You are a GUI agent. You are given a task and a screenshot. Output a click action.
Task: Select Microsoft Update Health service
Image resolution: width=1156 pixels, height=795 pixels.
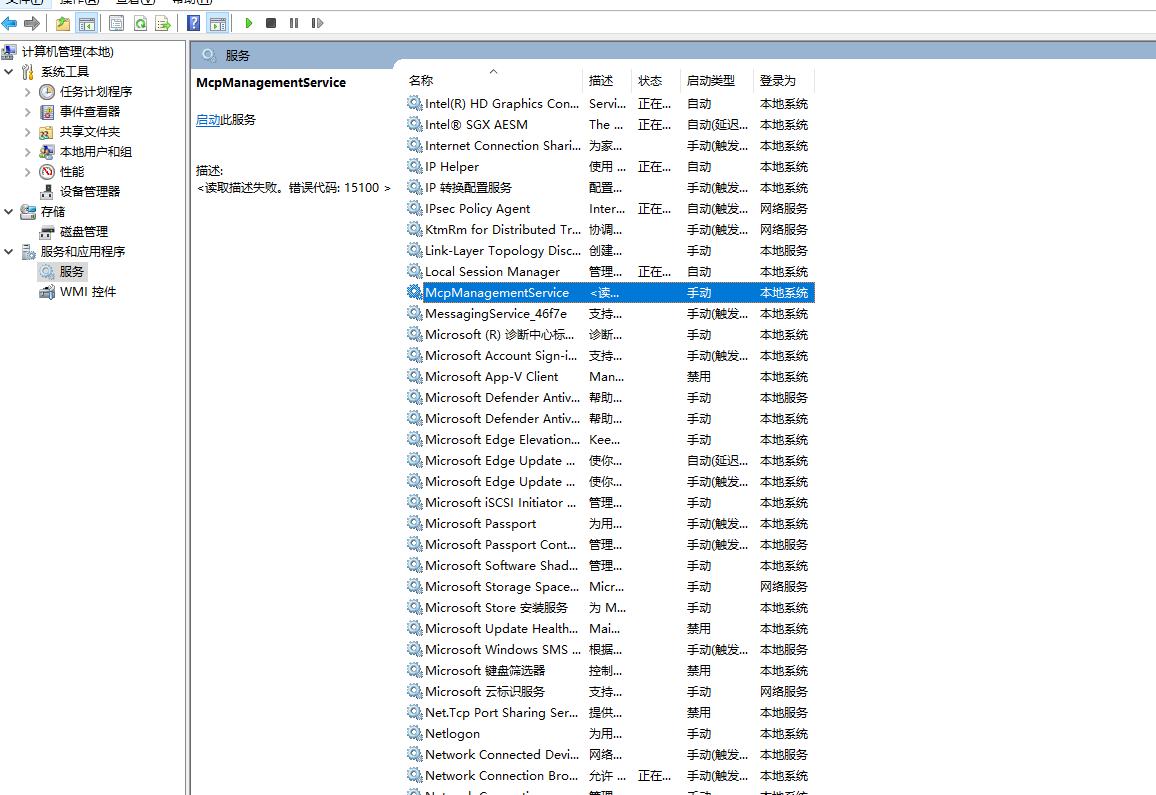[610, 629]
